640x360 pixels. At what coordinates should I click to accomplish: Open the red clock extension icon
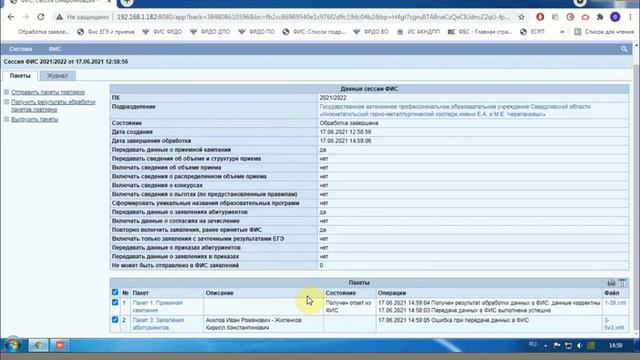click(x=570, y=17)
